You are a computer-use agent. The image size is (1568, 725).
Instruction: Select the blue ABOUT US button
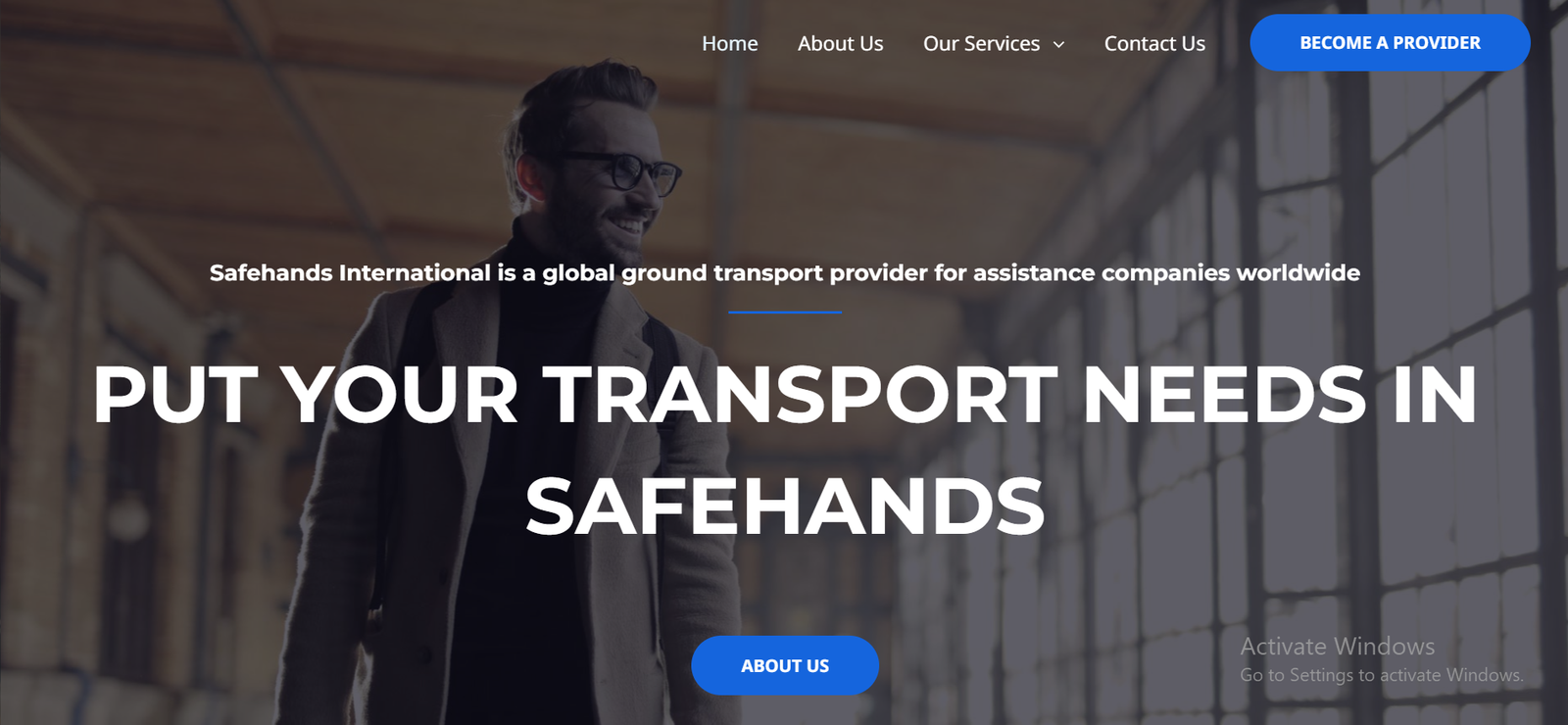tap(785, 665)
